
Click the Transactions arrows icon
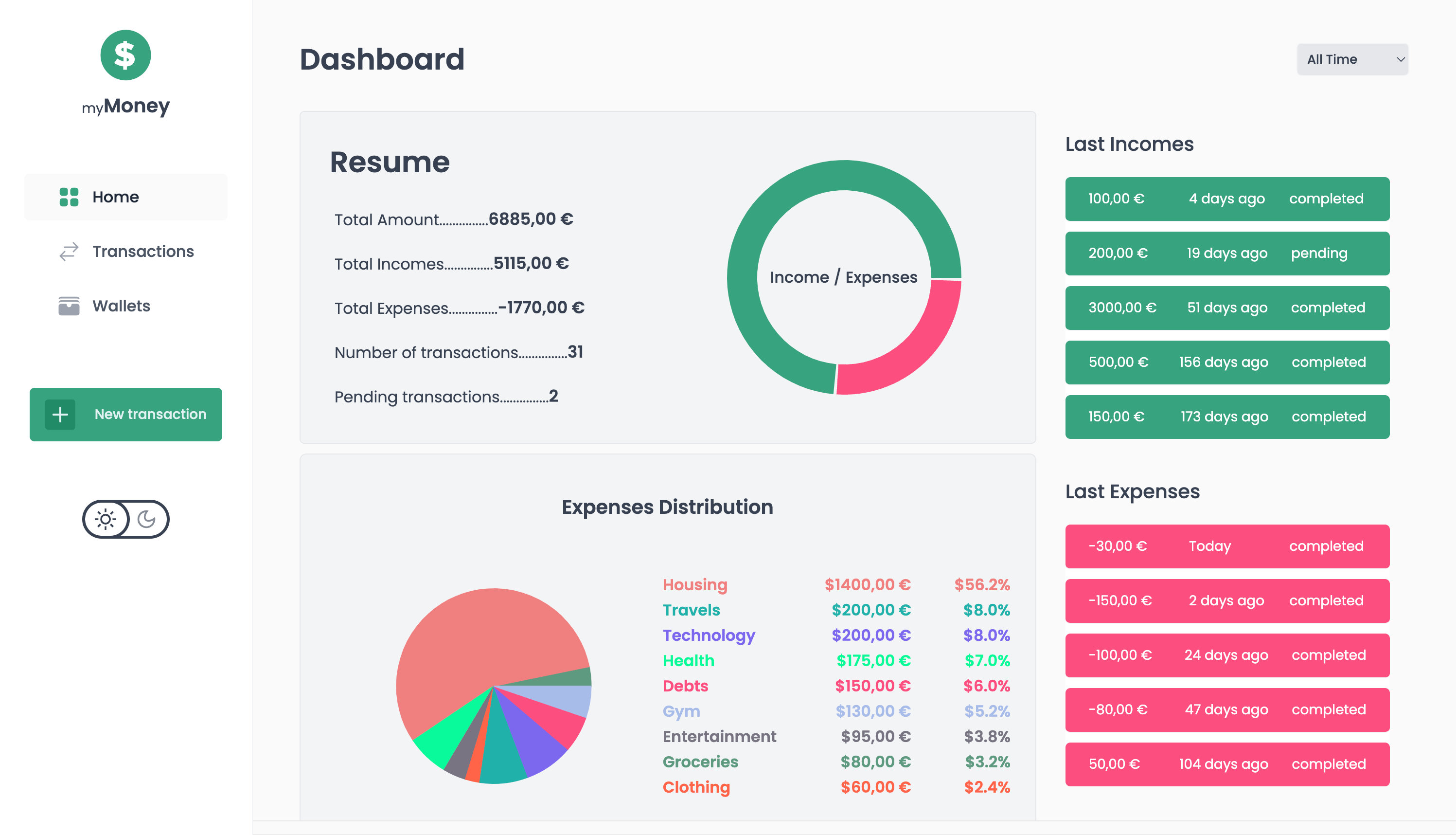[x=69, y=252]
